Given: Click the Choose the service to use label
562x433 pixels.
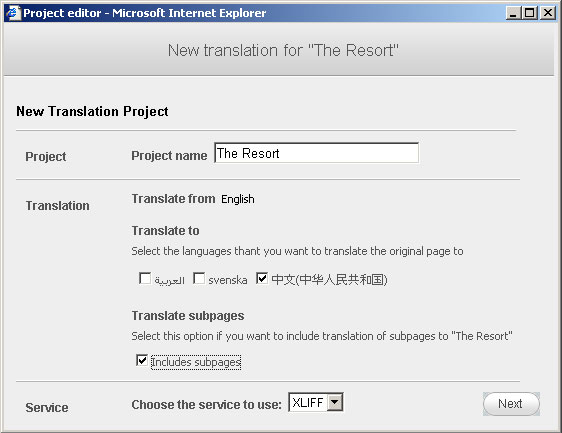Looking at the screenshot, I should pos(206,405).
